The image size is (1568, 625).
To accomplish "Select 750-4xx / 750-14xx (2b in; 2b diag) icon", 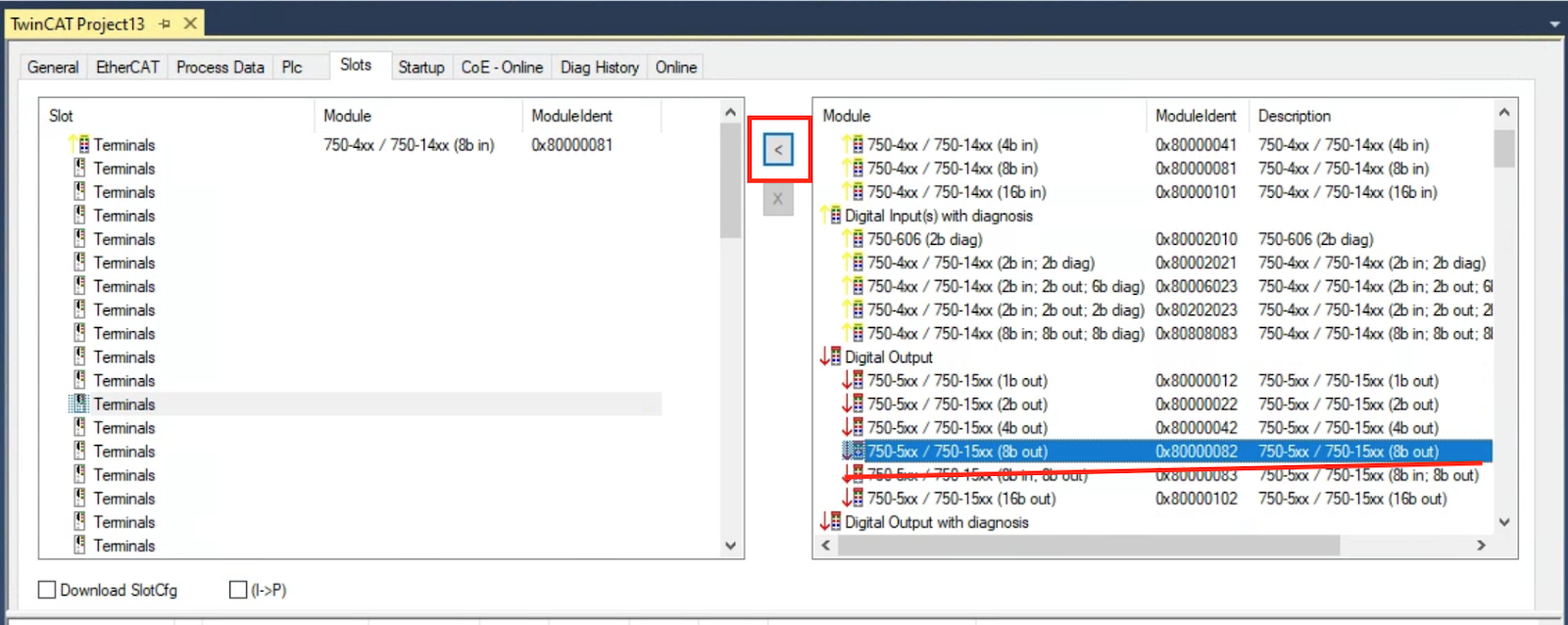I will coord(854,263).
